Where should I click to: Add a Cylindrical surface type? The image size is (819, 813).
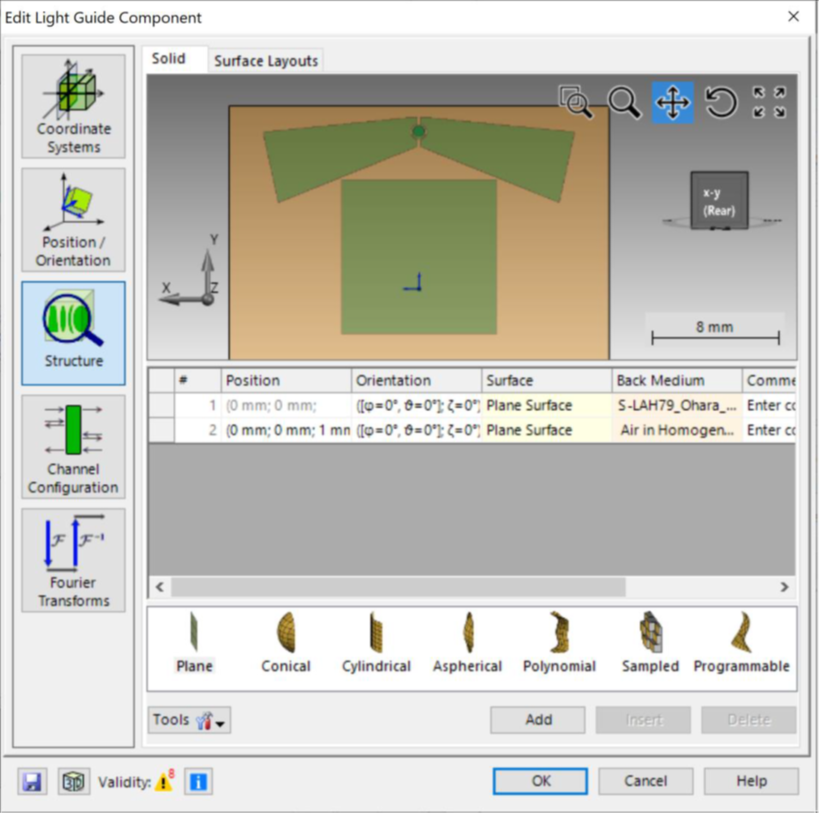376,643
